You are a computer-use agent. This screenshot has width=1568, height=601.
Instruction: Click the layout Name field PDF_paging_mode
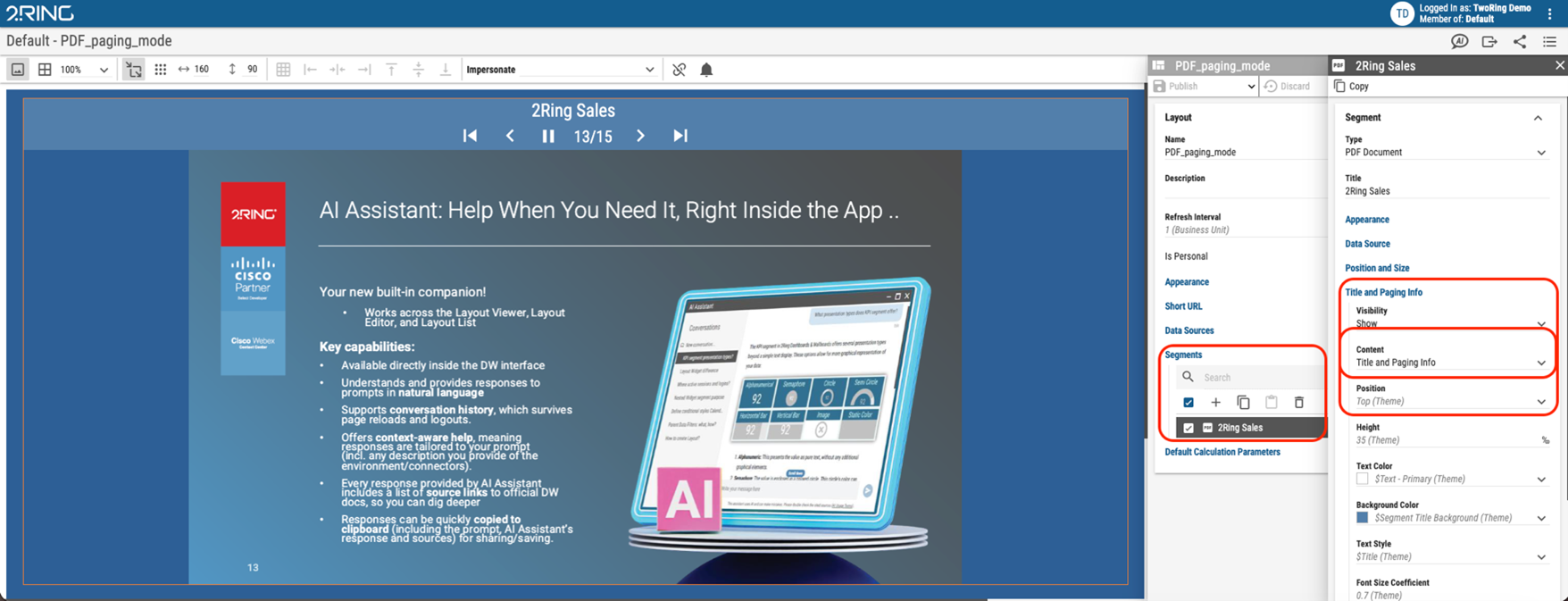1244,153
